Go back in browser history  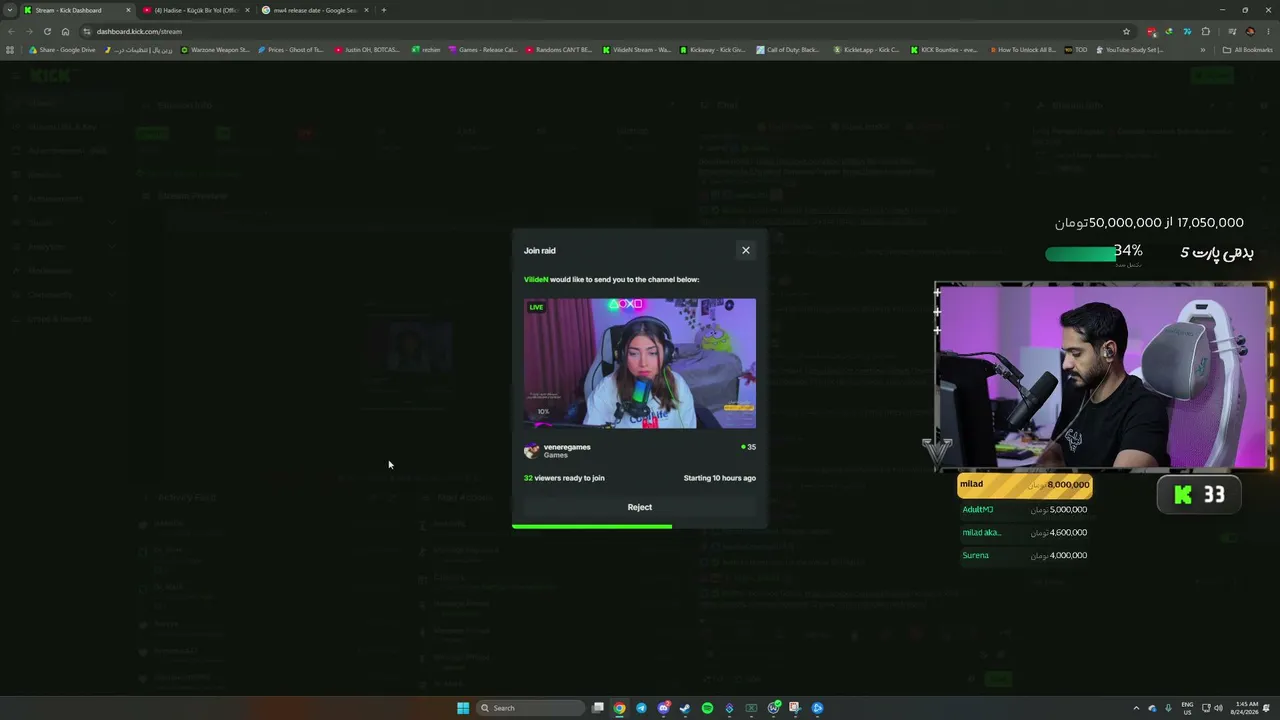click(11, 31)
